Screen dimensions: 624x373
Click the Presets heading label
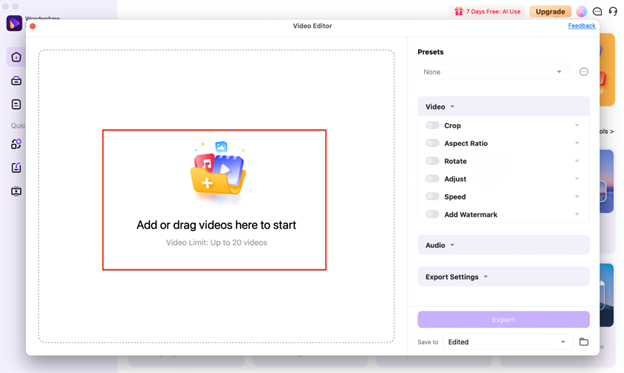pyautogui.click(x=430, y=52)
